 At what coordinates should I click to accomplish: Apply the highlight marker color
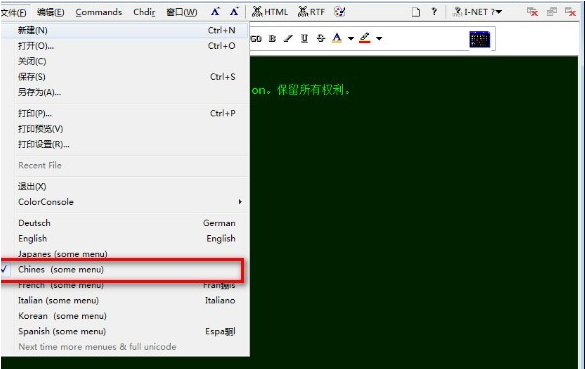[365, 38]
